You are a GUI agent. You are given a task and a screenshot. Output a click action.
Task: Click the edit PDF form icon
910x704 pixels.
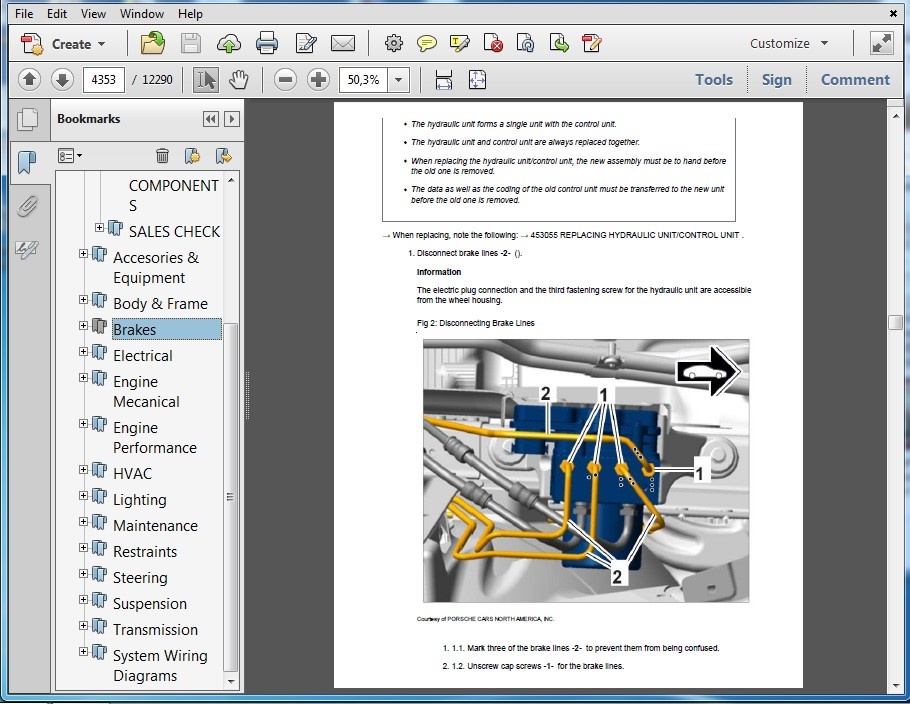(591, 44)
